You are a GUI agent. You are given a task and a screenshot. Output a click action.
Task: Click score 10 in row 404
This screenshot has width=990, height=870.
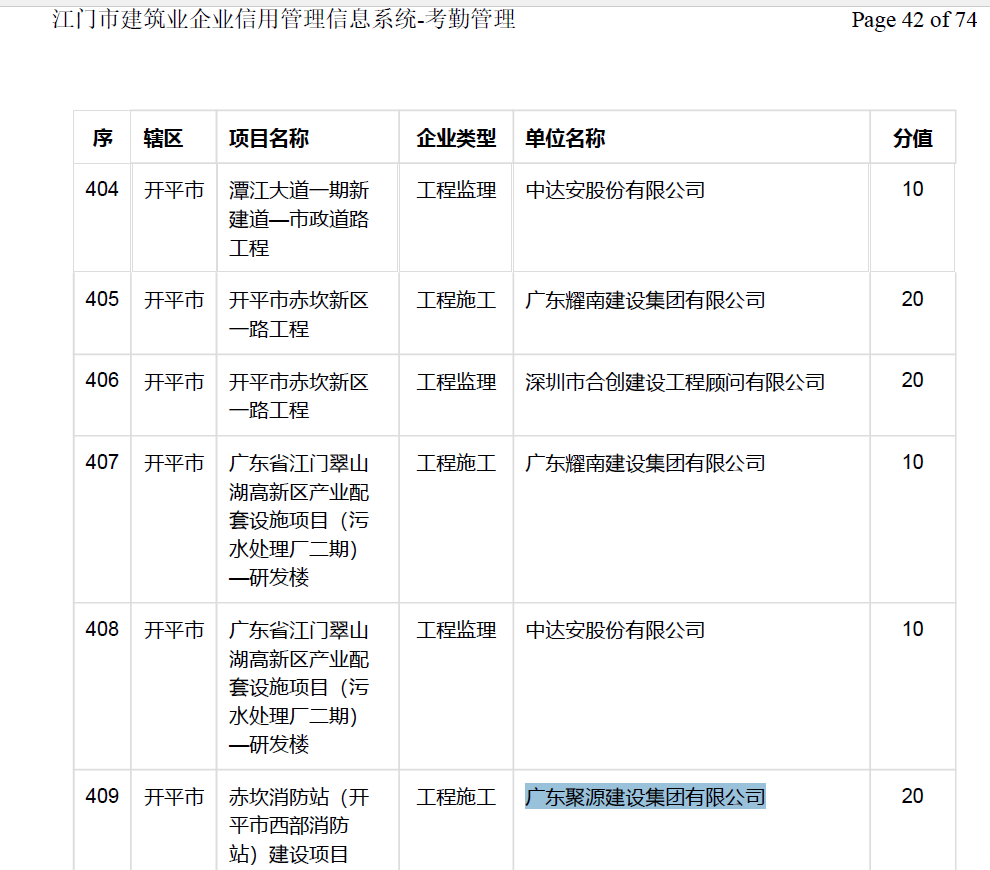coord(912,189)
